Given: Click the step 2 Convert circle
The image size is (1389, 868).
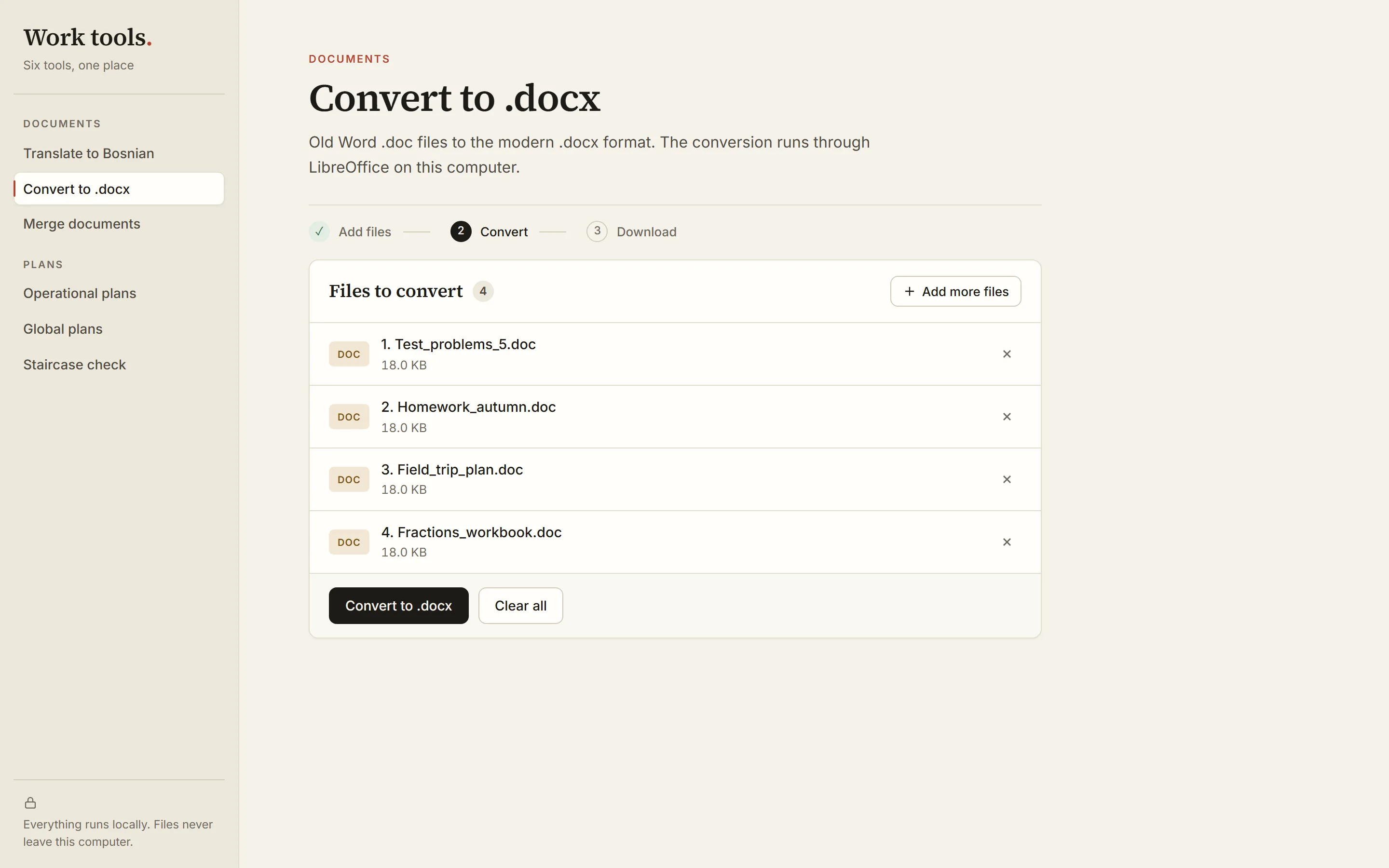Looking at the screenshot, I should click(x=461, y=231).
